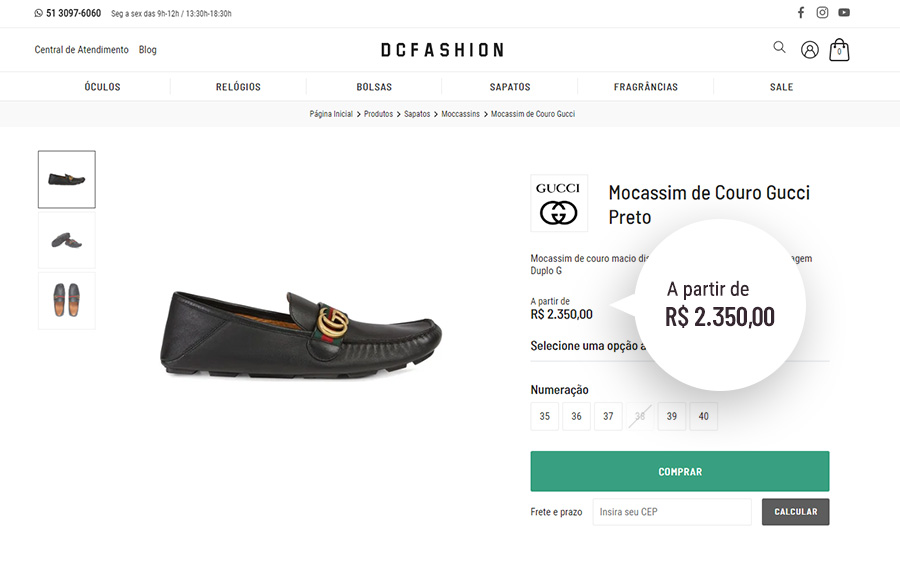Click the Gucci brand logo

[559, 203]
